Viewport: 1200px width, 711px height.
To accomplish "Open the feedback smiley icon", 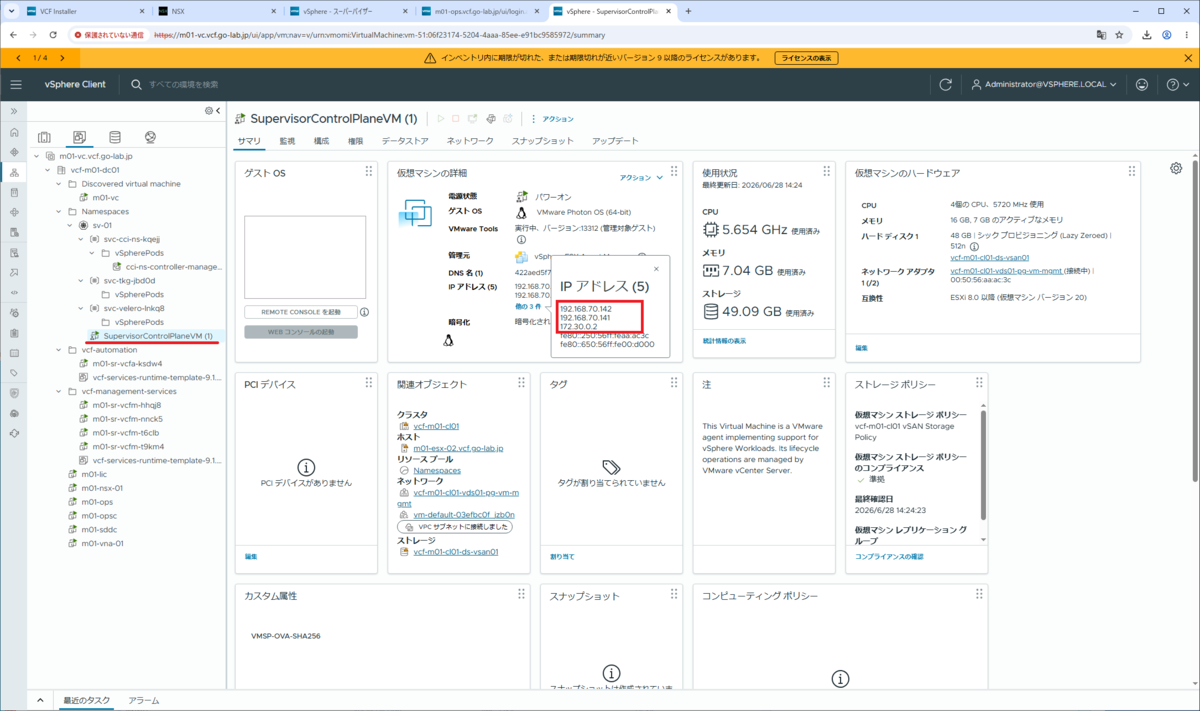I will click(1142, 85).
